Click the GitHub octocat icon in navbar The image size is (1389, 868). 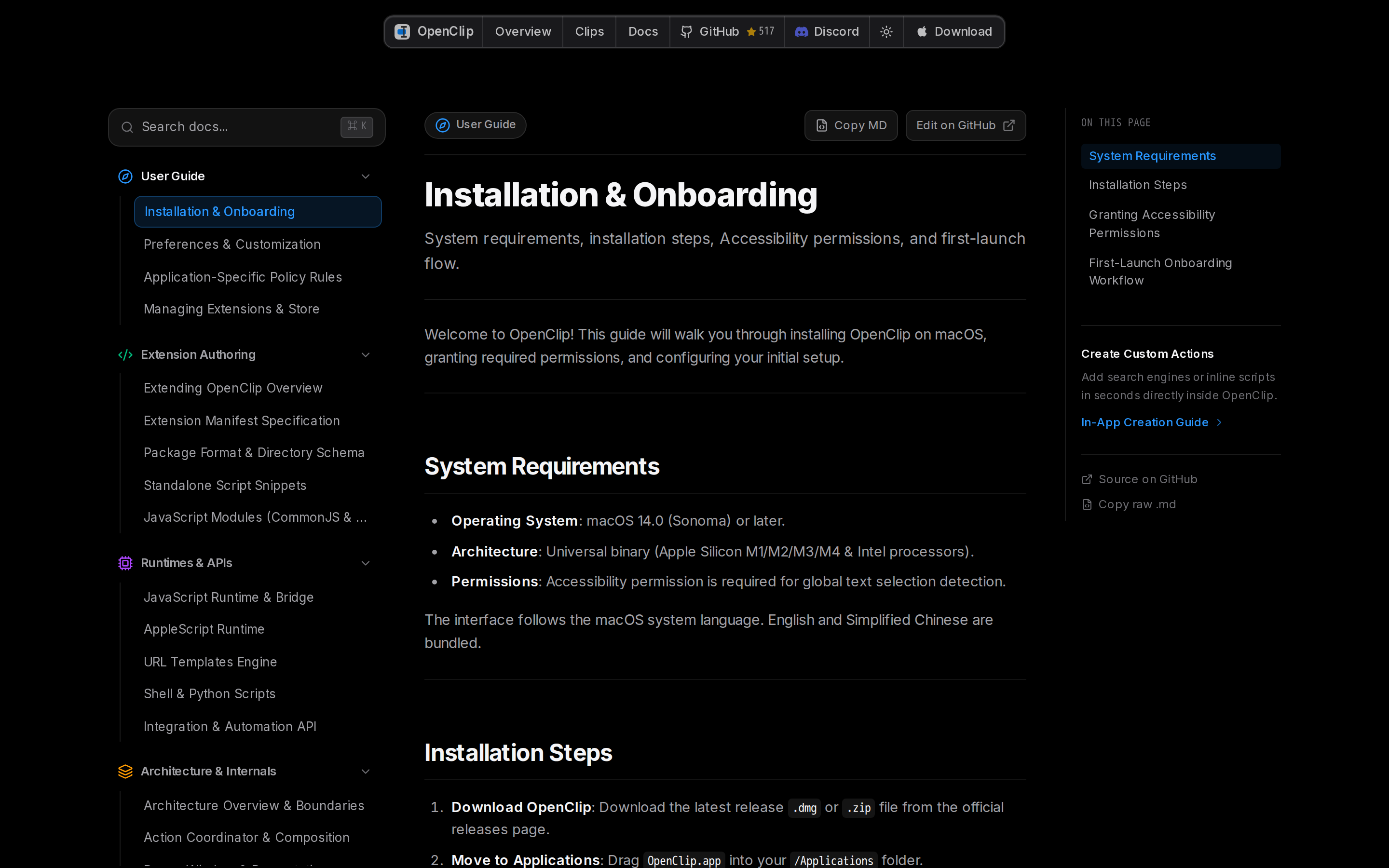coord(686,31)
